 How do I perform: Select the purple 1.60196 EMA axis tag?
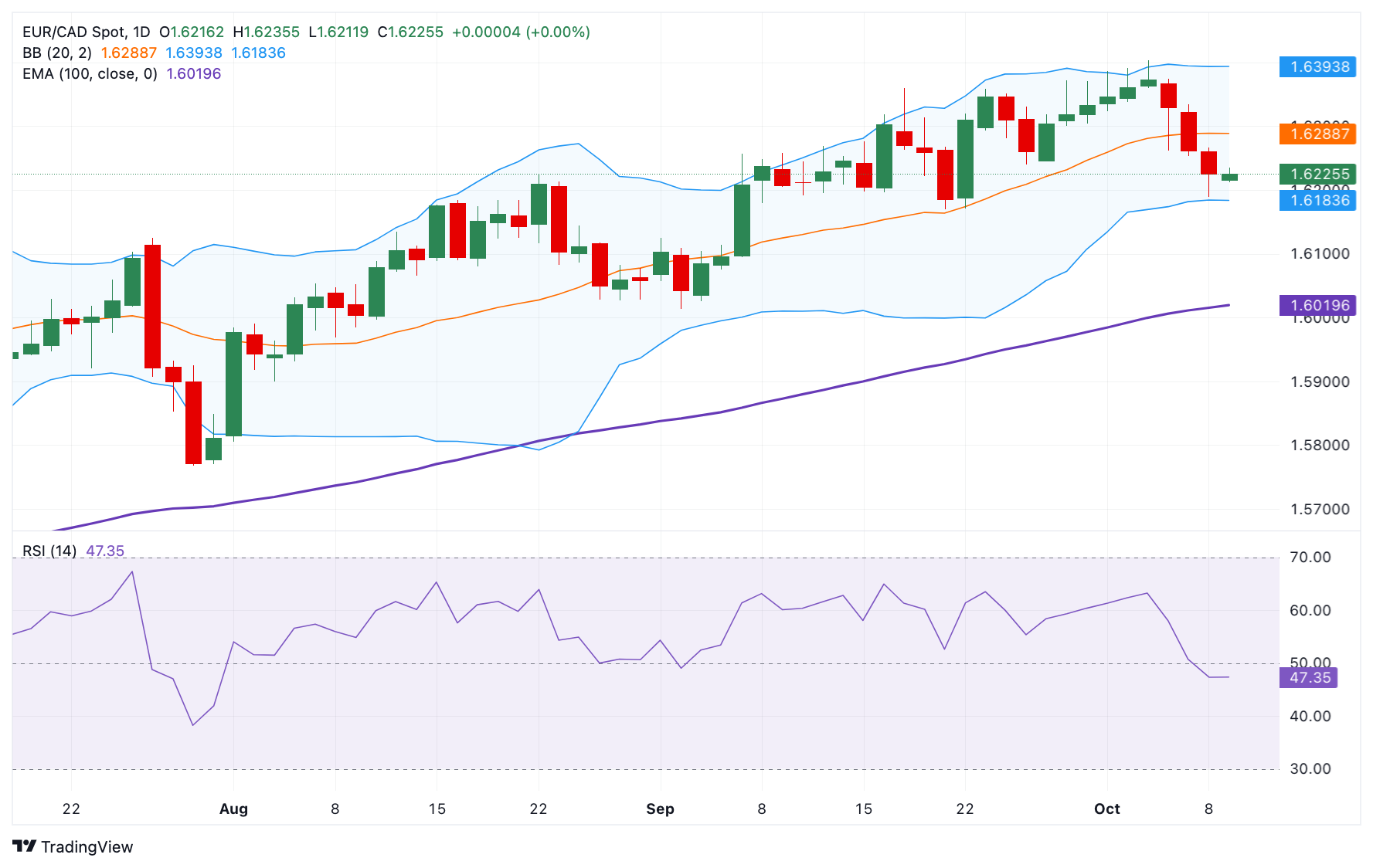[1318, 305]
